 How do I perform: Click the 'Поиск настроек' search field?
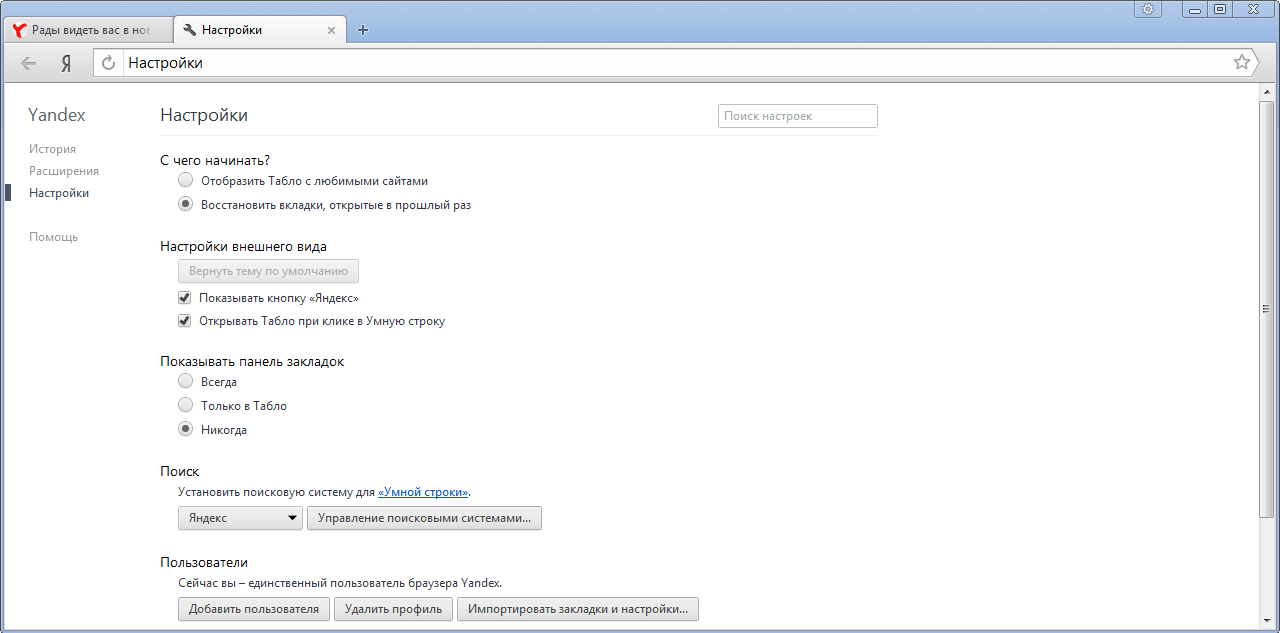[797, 116]
